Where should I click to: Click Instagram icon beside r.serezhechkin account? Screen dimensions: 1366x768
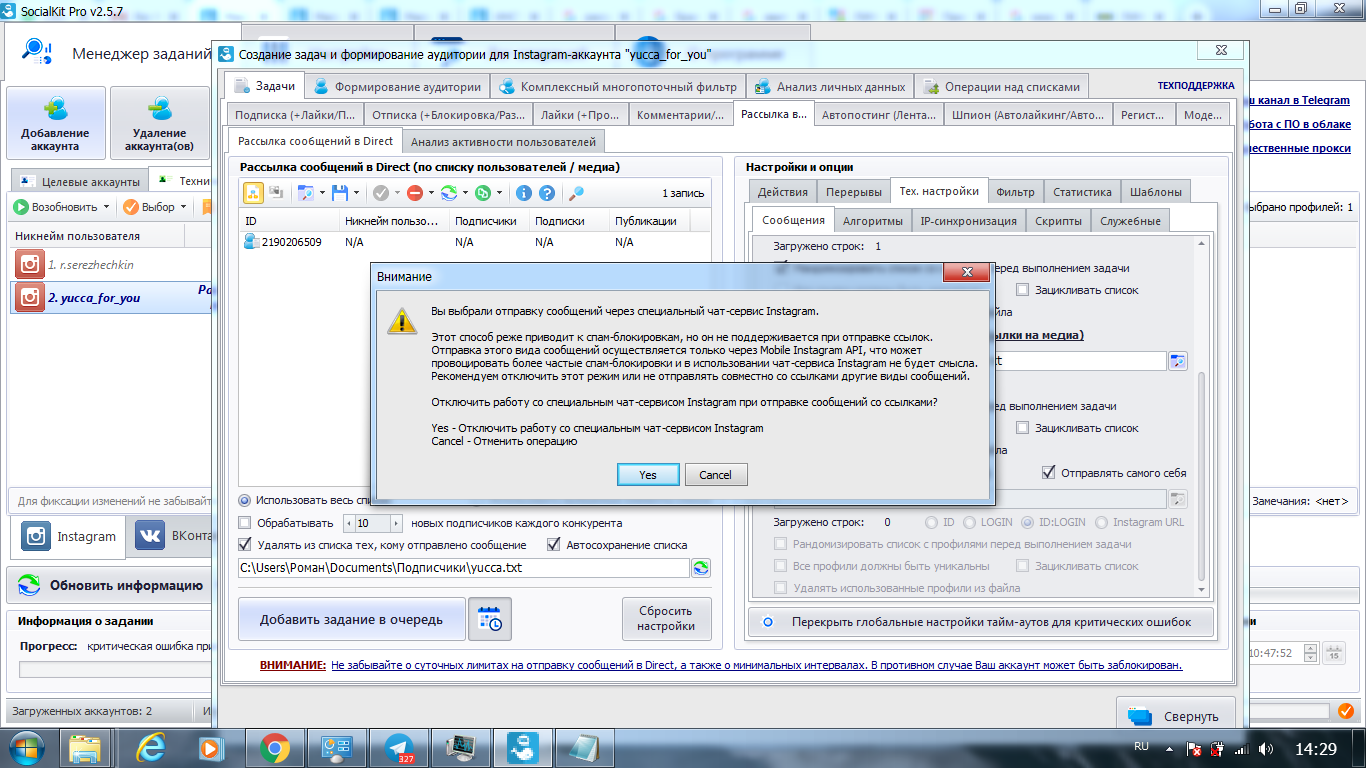coord(31,265)
